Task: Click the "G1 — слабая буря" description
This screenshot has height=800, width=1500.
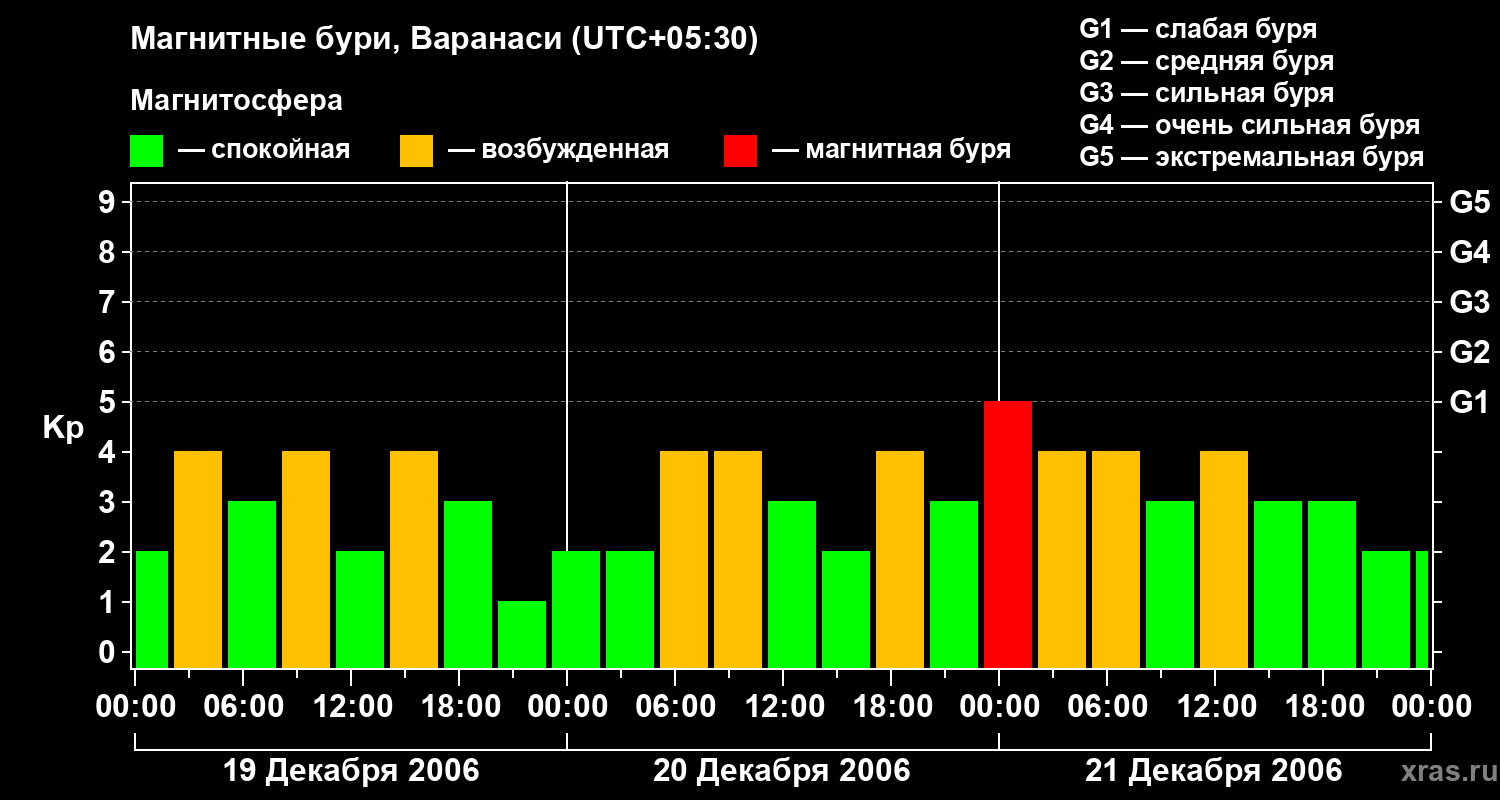Action: [x=1198, y=28]
